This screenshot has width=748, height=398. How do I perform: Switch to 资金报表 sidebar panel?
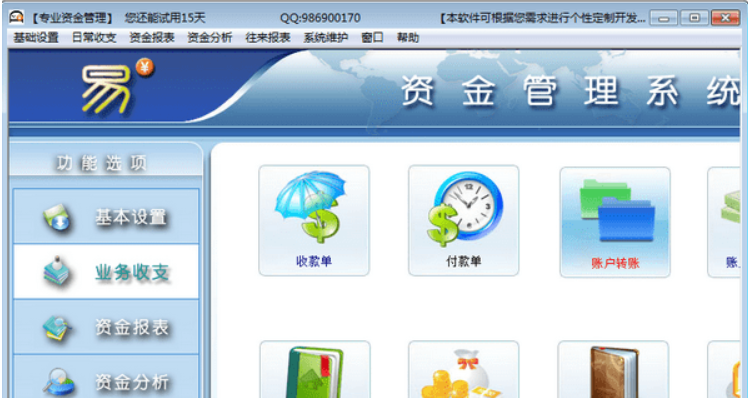click(x=106, y=327)
